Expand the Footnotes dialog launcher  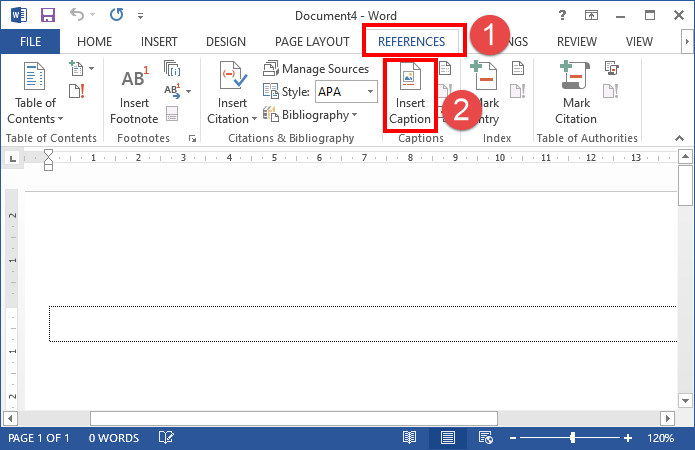192,138
